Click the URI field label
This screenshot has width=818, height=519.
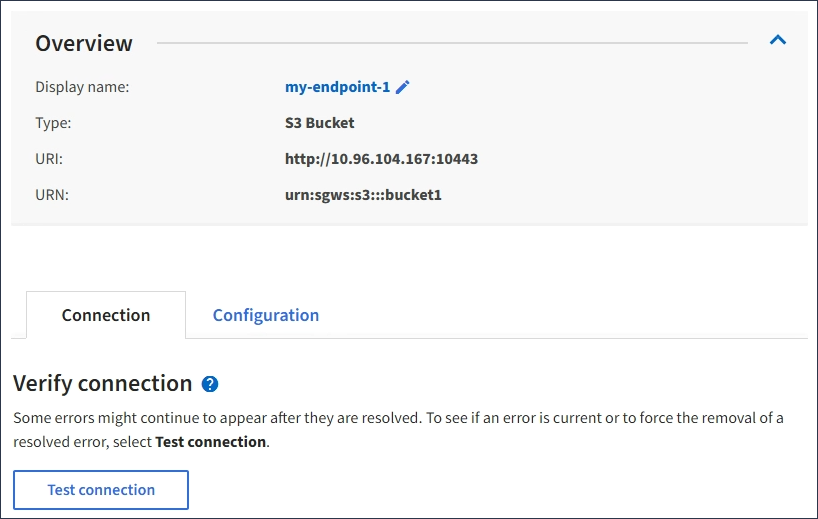point(49,159)
